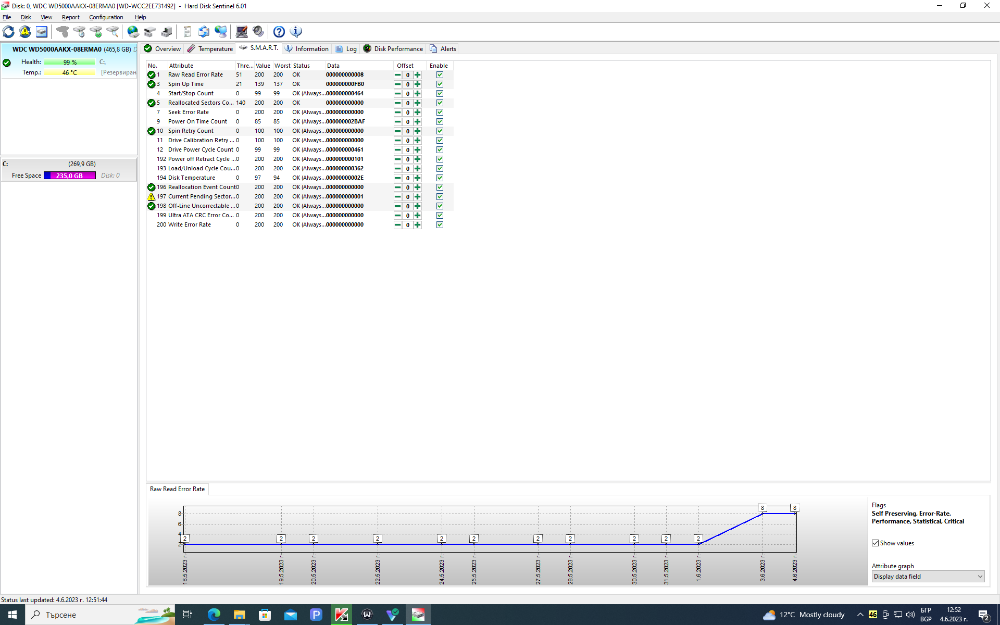Open the Help question mark icon
This screenshot has width=1000, height=625.
point(279,31)
